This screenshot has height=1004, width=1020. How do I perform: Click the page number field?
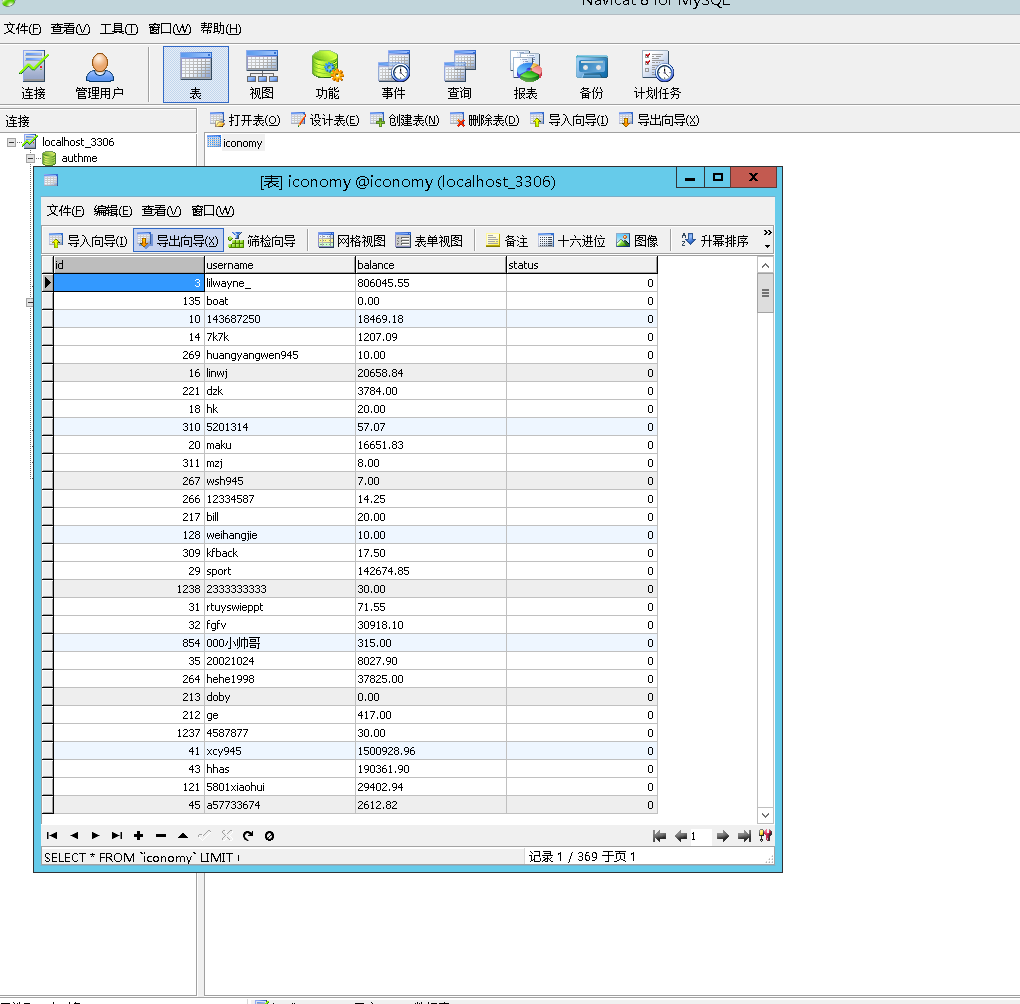coord(701,836)
